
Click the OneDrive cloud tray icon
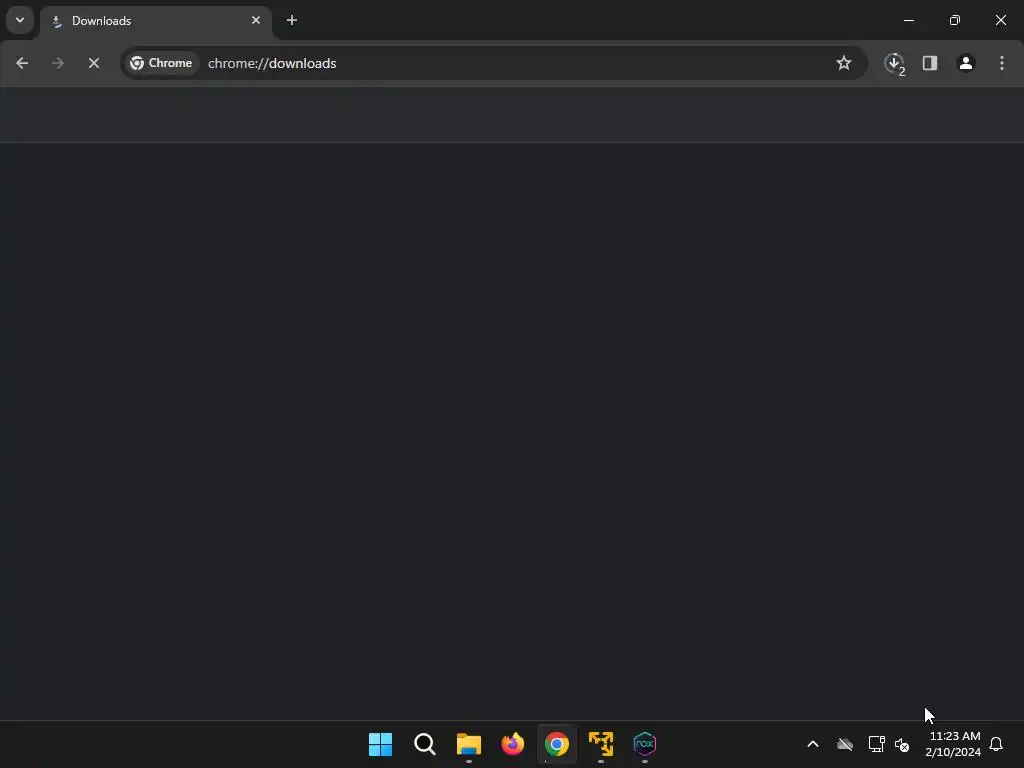tap(845, 744)
